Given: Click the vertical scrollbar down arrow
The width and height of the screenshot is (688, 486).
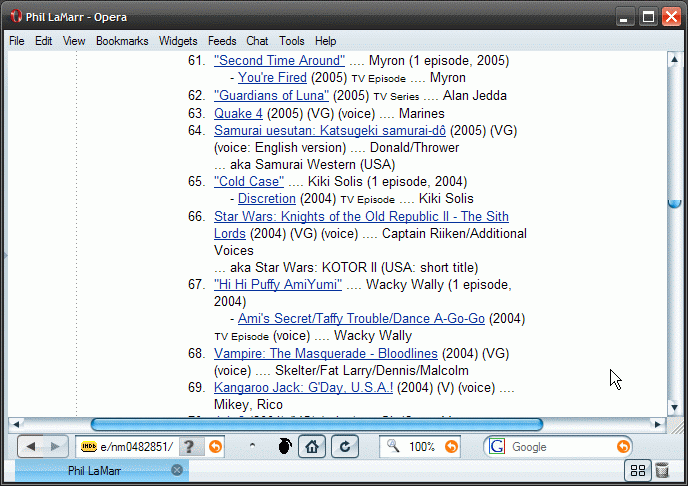Looking at the screenshot, I should (x=674, y=407).
